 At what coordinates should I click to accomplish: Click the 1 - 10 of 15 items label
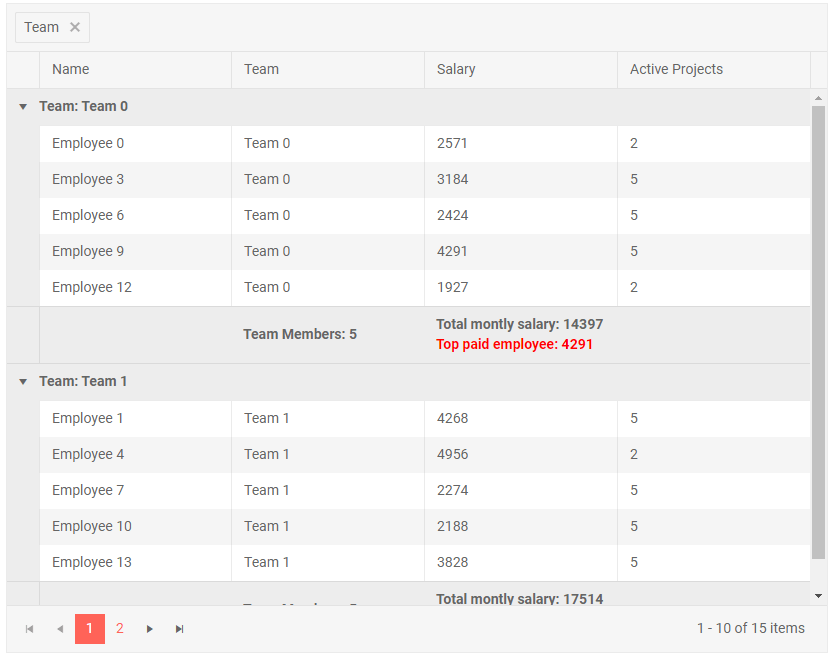(751, 629)
